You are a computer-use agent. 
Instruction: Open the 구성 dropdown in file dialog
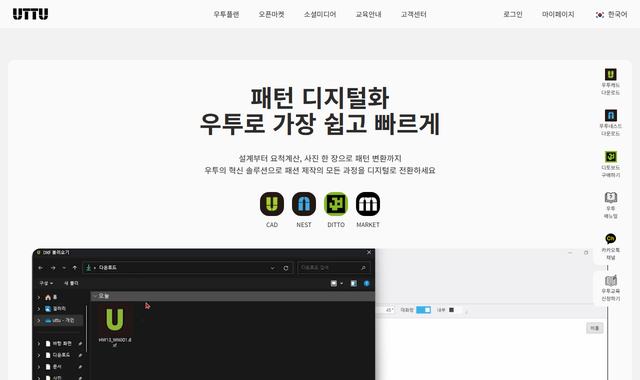(46, 283)
